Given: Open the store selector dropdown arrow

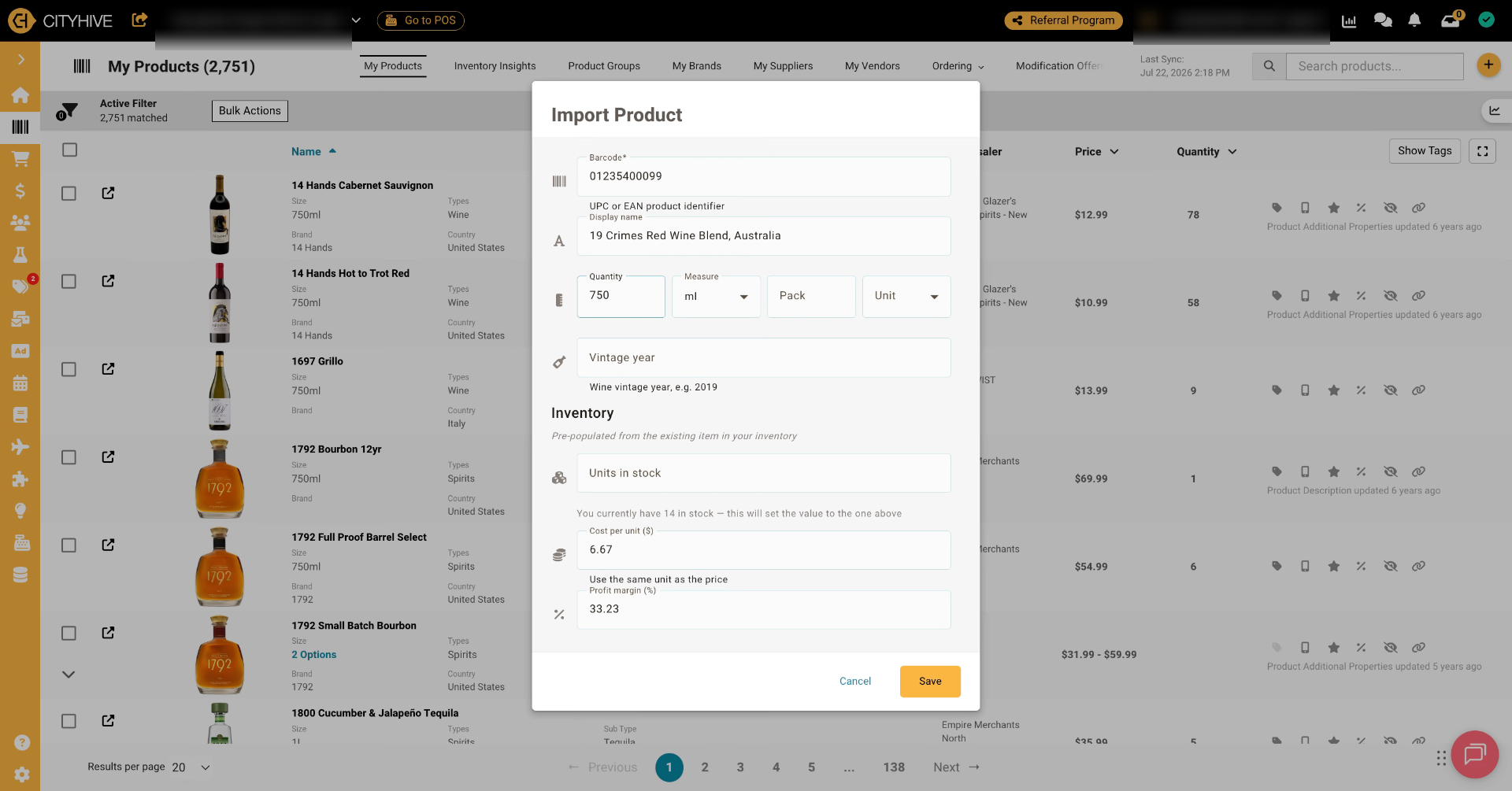Looking at the screenshot, I should 356,20.
